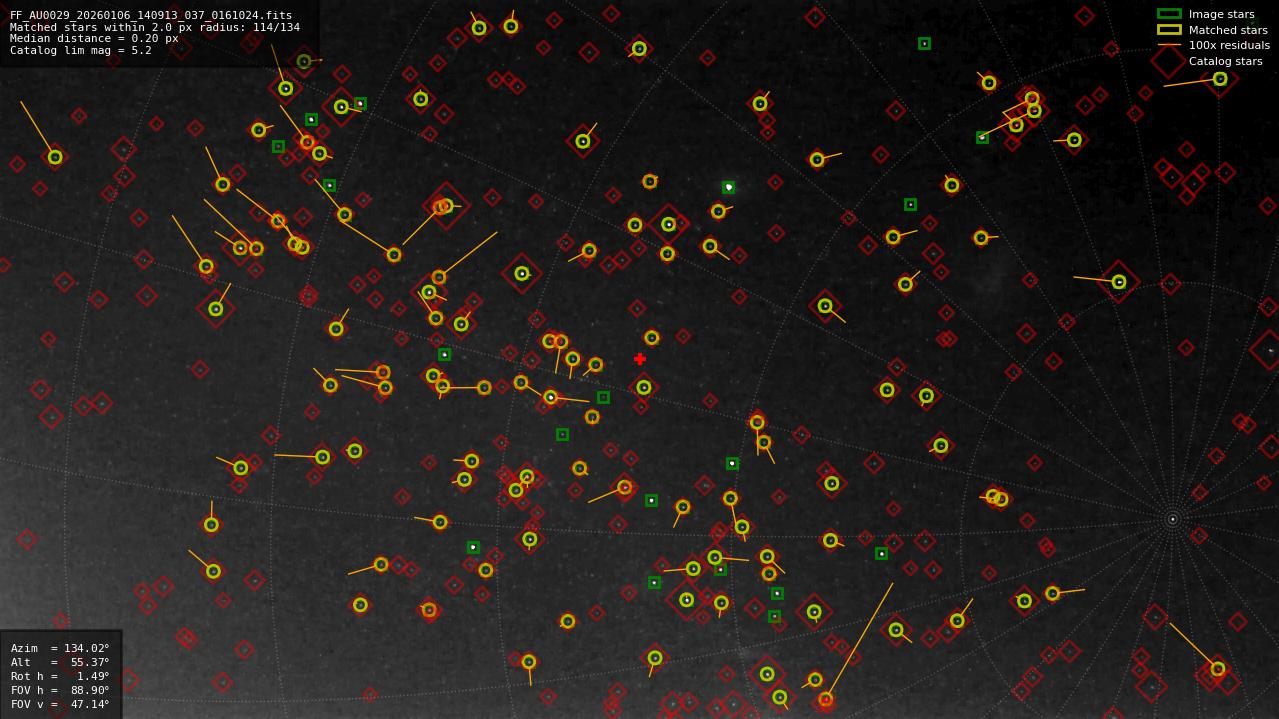
Task: Click the Catalog stars legend diamond icon
Action: [1169, 61]
